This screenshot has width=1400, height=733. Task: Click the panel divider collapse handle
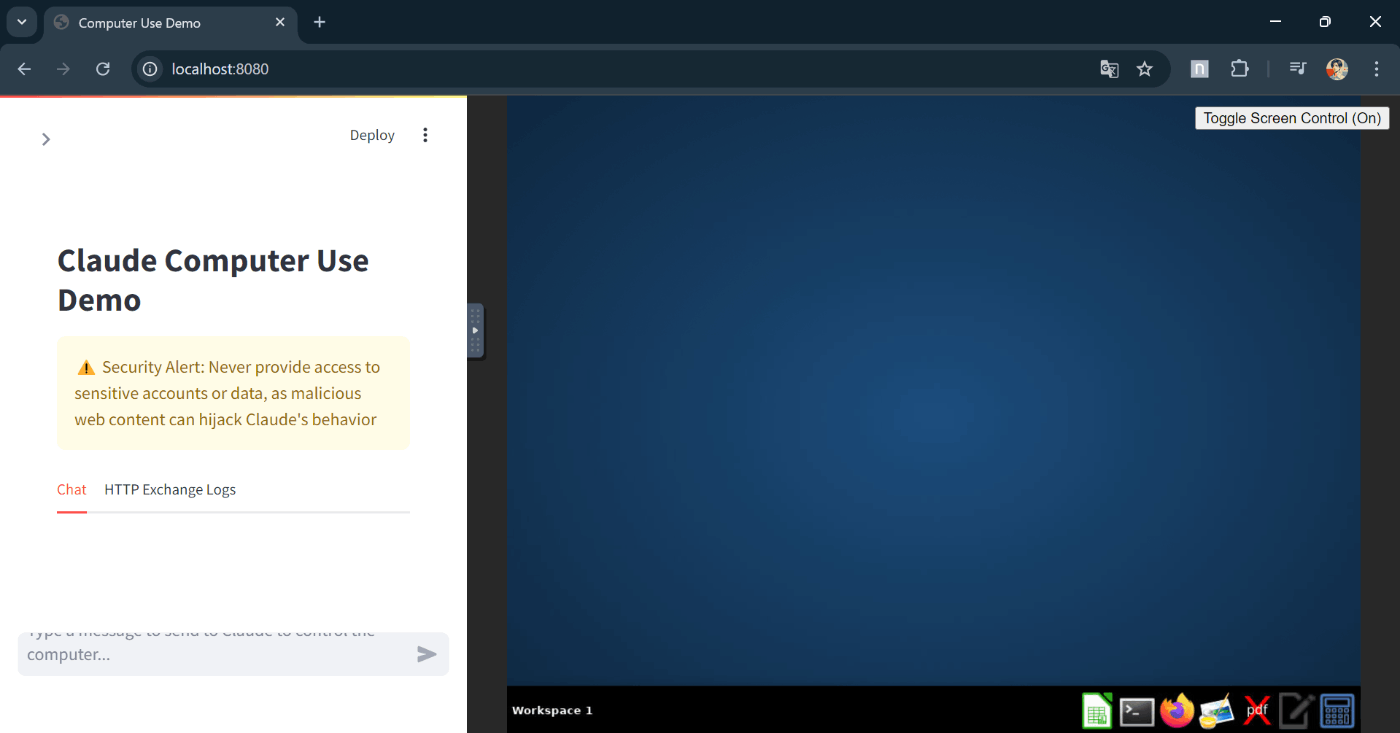(476, 331)
